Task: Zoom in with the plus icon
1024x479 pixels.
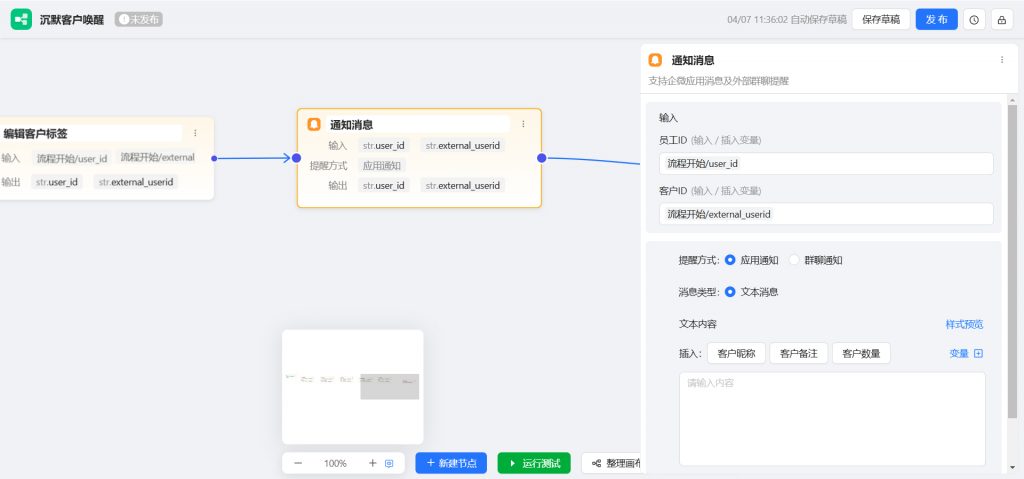Action: click(373, 463)
